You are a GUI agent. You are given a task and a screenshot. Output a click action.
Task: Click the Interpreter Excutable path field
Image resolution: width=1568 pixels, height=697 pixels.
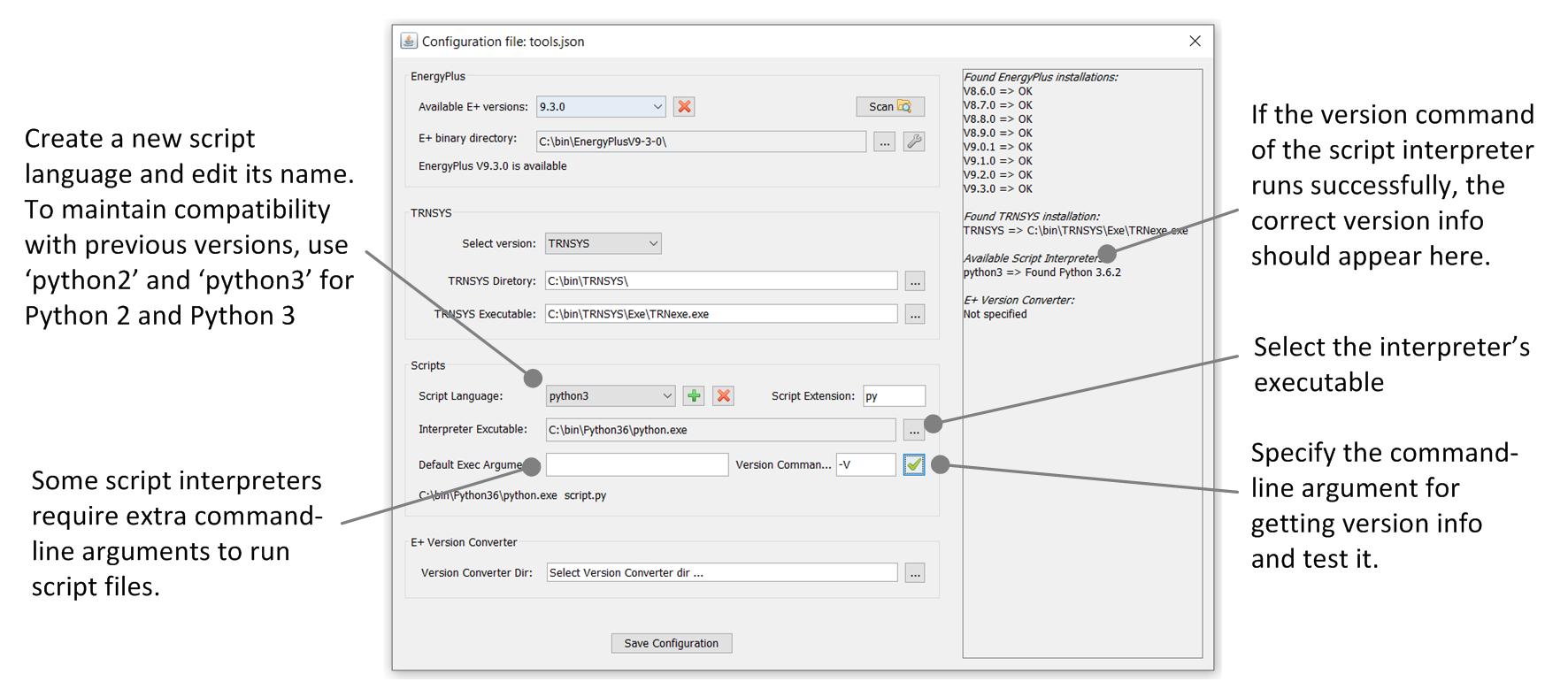(720, 430)
